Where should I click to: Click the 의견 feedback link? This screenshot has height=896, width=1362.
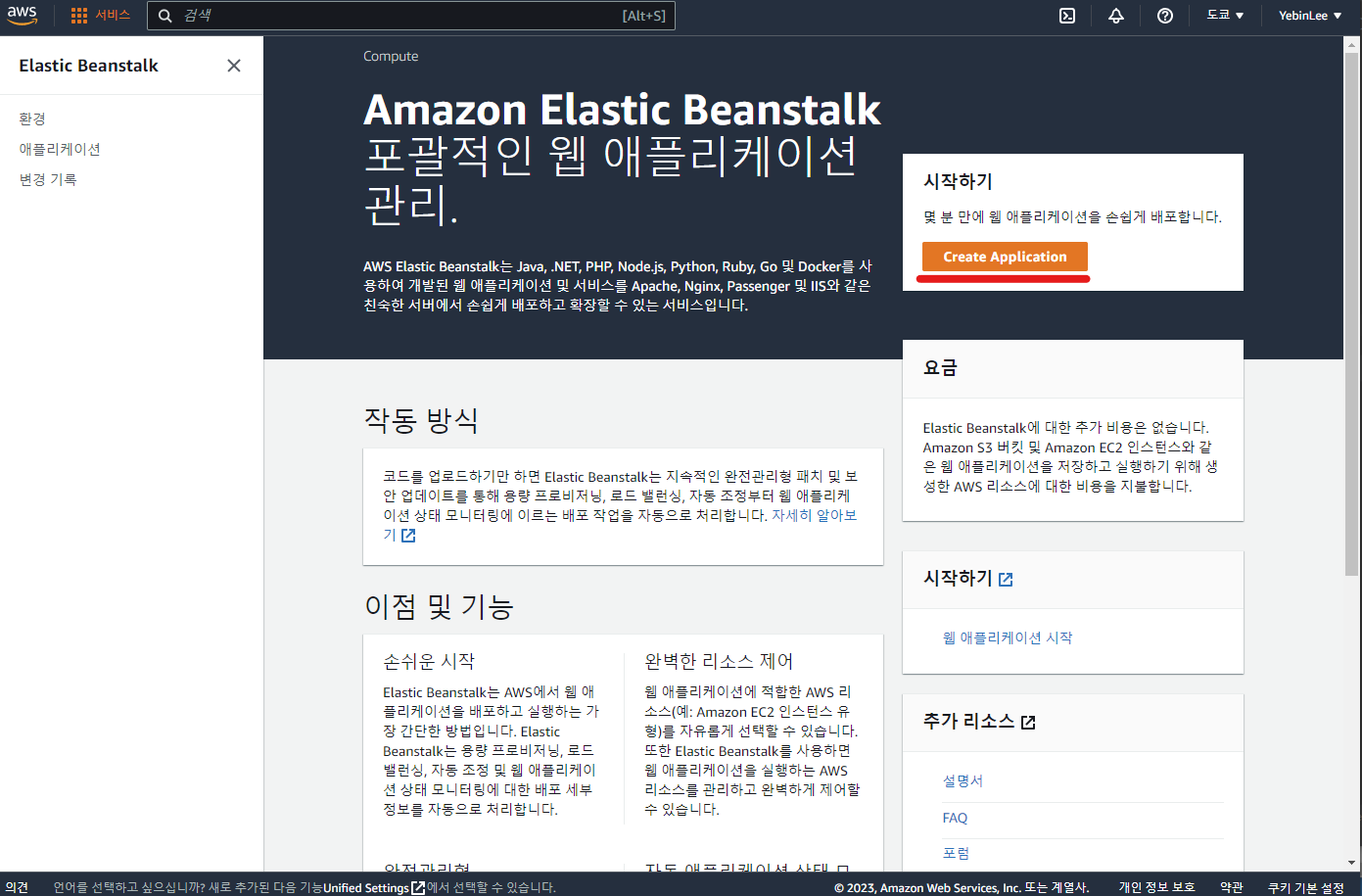click(x=17, y=887)
